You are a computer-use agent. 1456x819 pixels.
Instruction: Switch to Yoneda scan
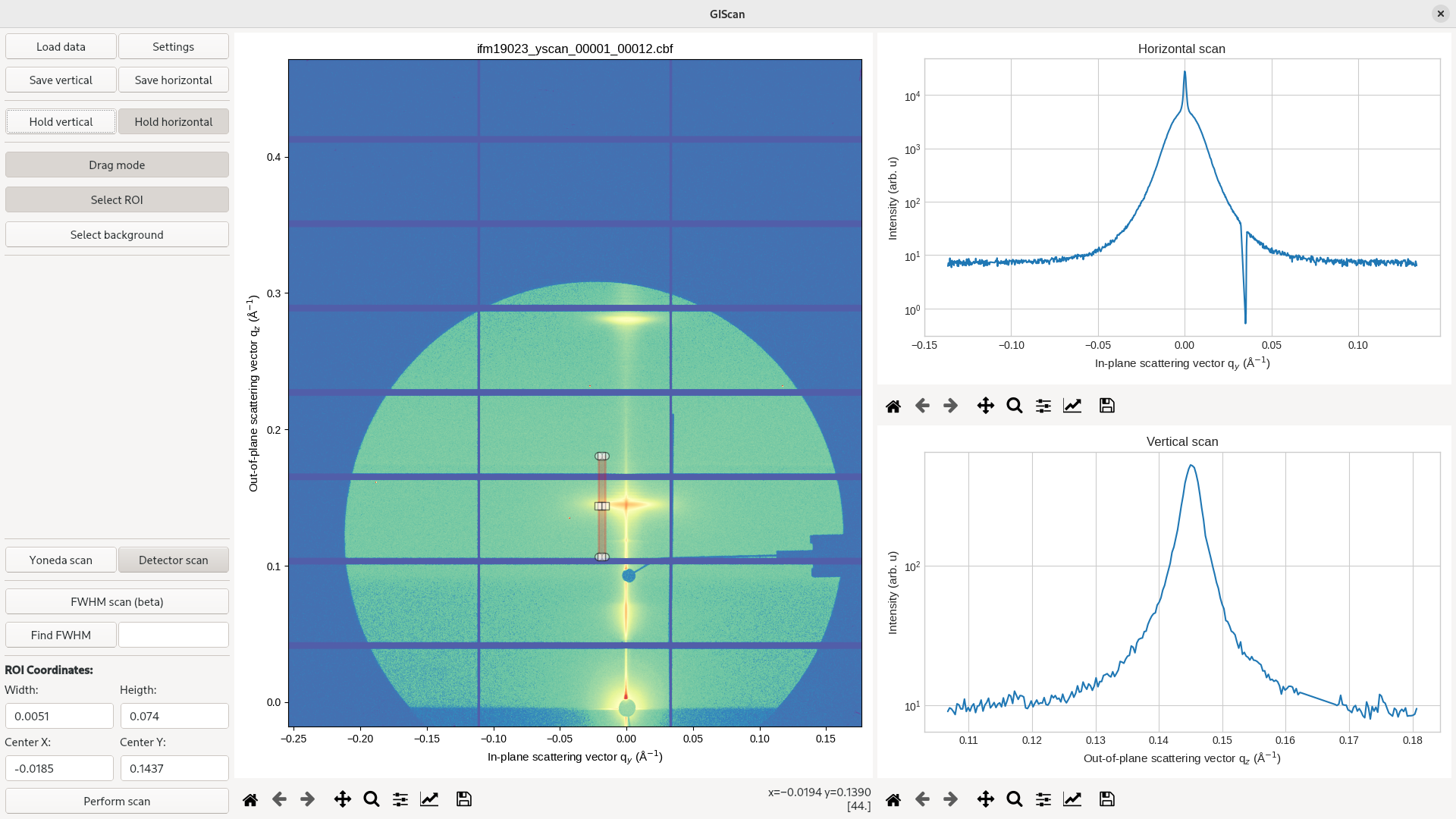point(61,560)
